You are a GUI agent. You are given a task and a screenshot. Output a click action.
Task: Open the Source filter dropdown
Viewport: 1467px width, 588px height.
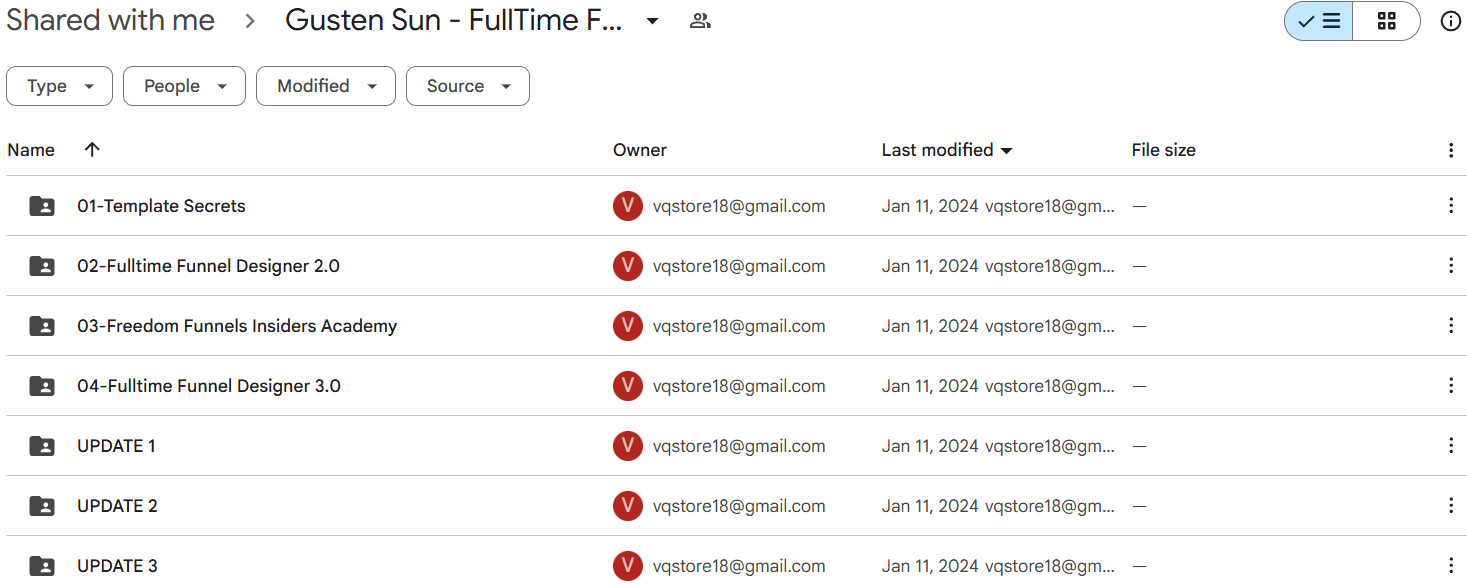pyautogui.click(x=468, y=86)
